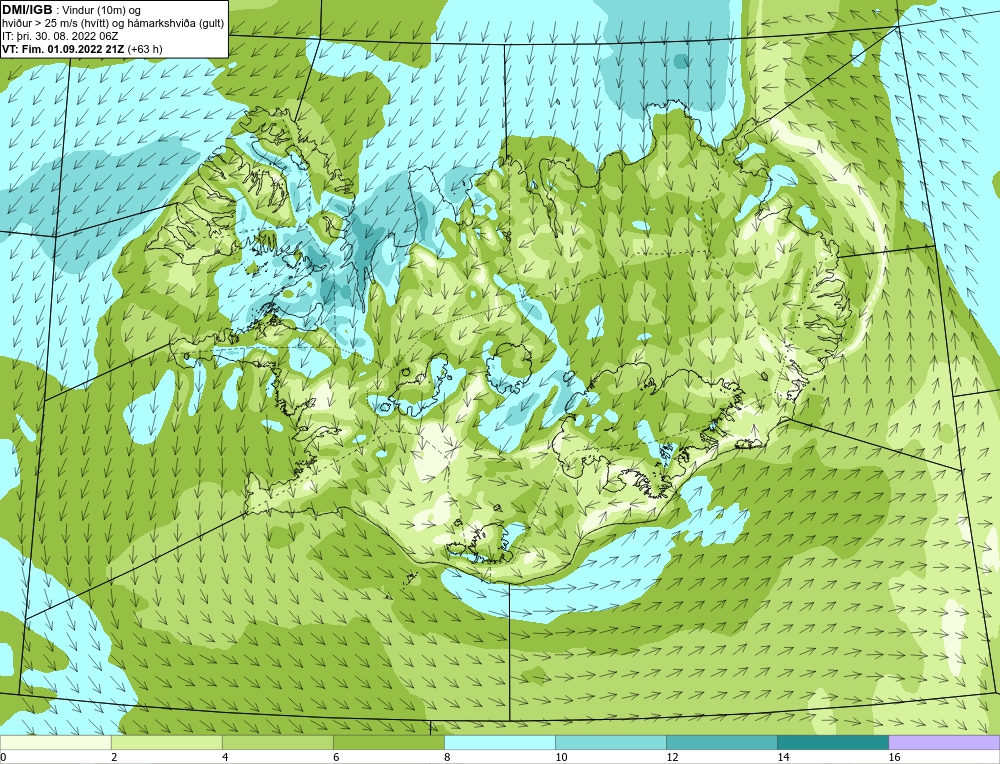This screenshot has width=1000, height=764.
Task: Click the legend value label 8
Action: [447, 757]
